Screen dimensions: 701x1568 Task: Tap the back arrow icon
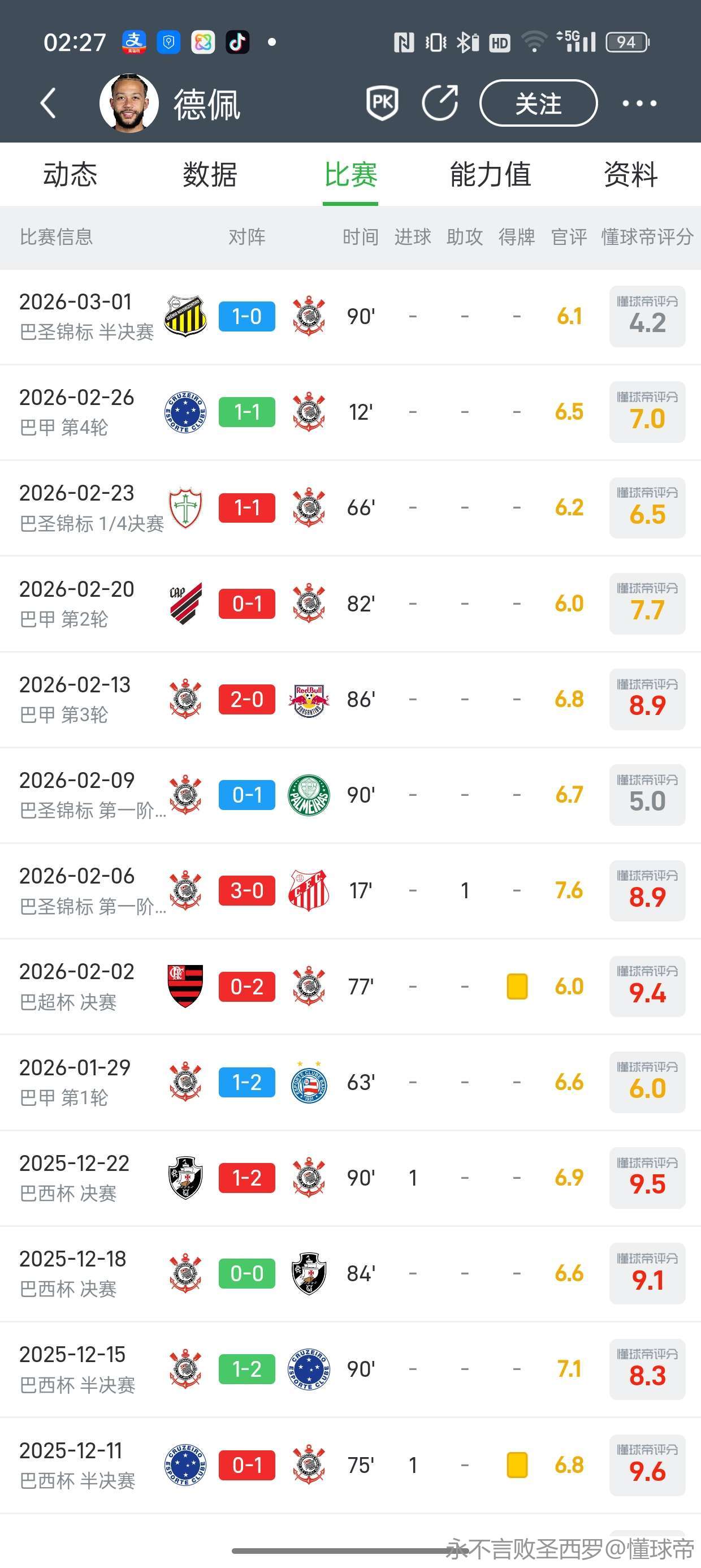(48, 103)
